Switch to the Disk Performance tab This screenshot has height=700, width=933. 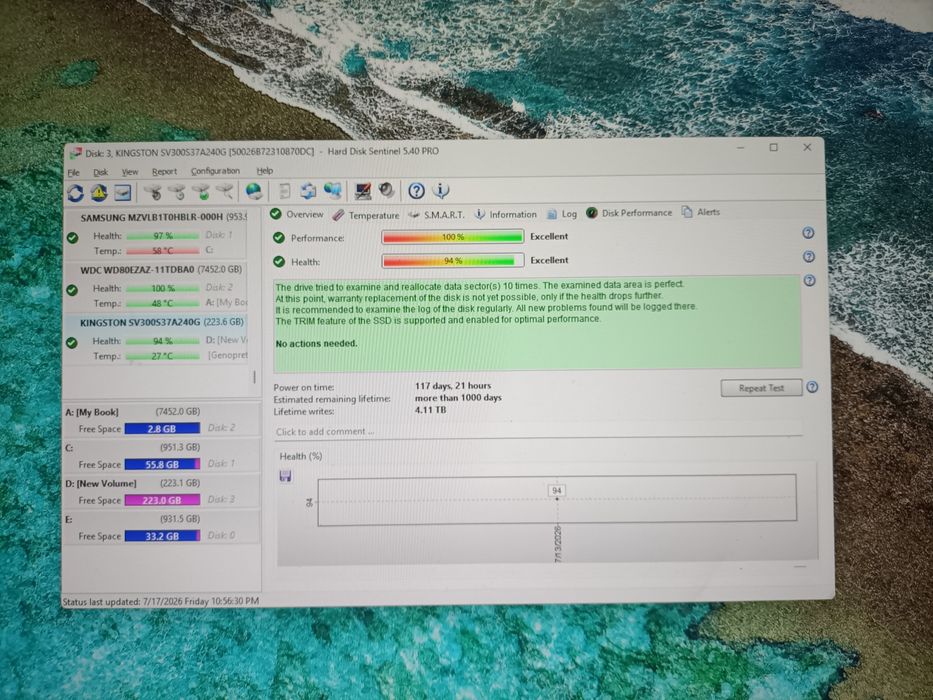[629, 212]
